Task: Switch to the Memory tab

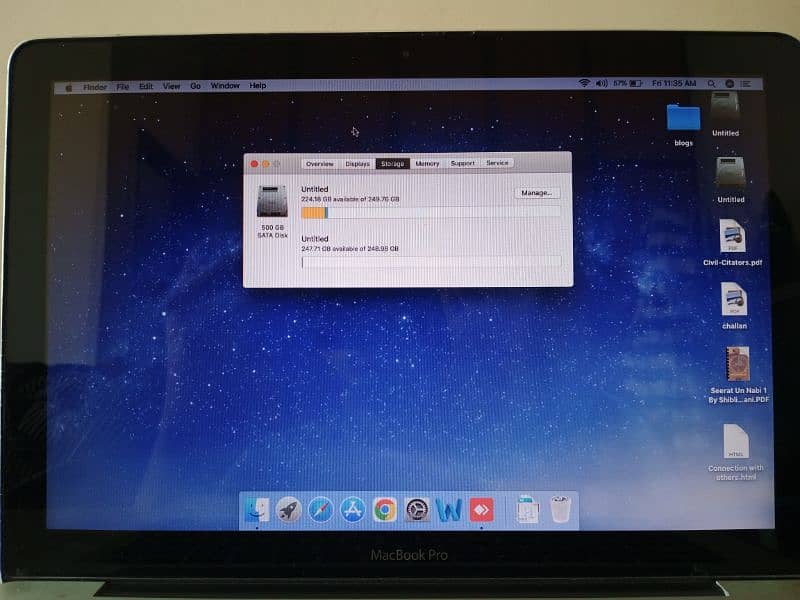Action: (427, 163)
